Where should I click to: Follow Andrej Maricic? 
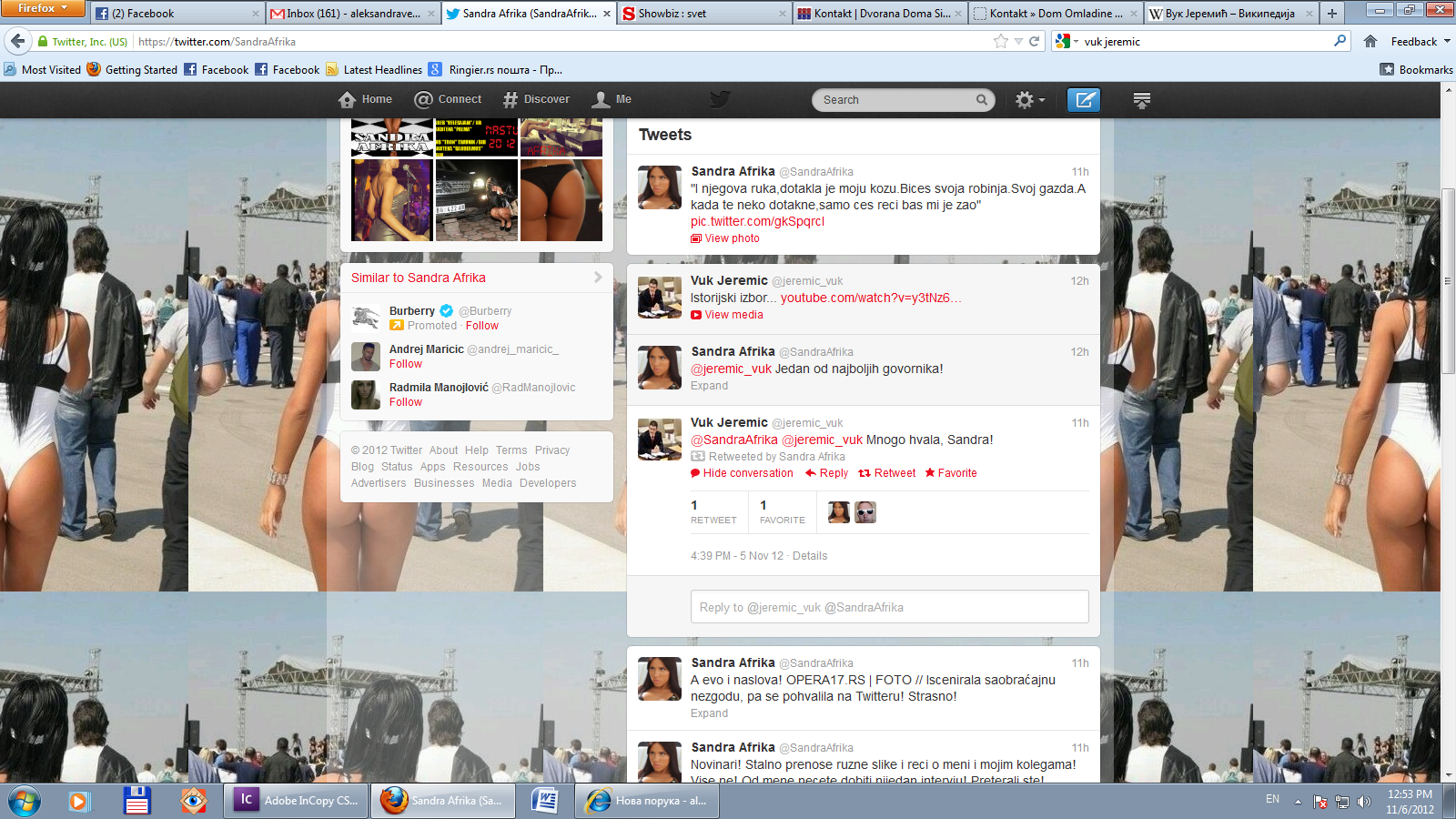[406, 364]
